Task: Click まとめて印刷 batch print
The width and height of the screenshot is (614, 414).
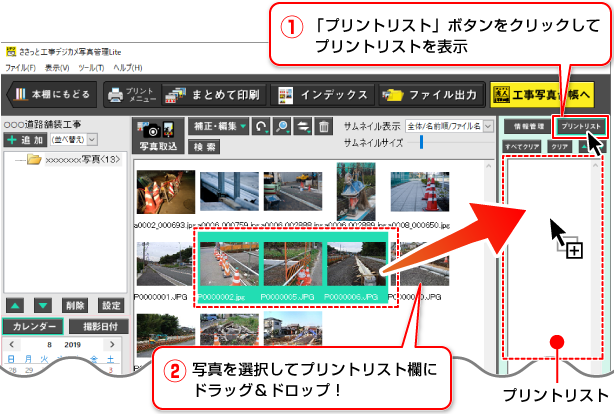Action: click(213, 95)
